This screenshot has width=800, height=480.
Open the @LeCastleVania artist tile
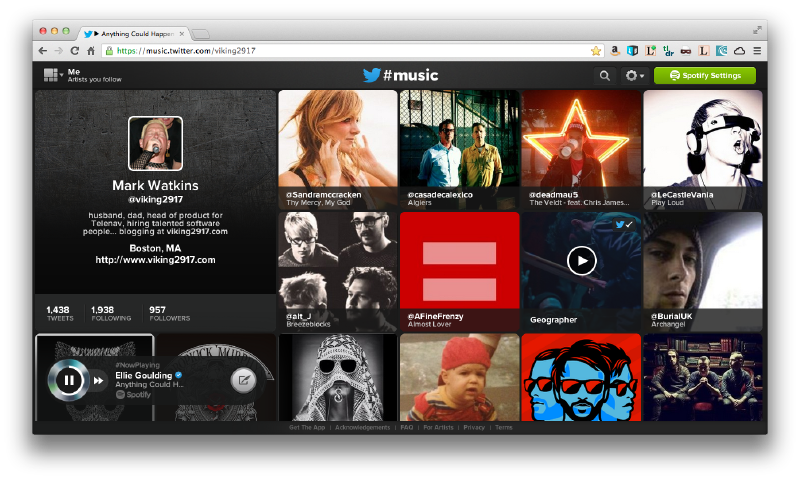point(703,149)
